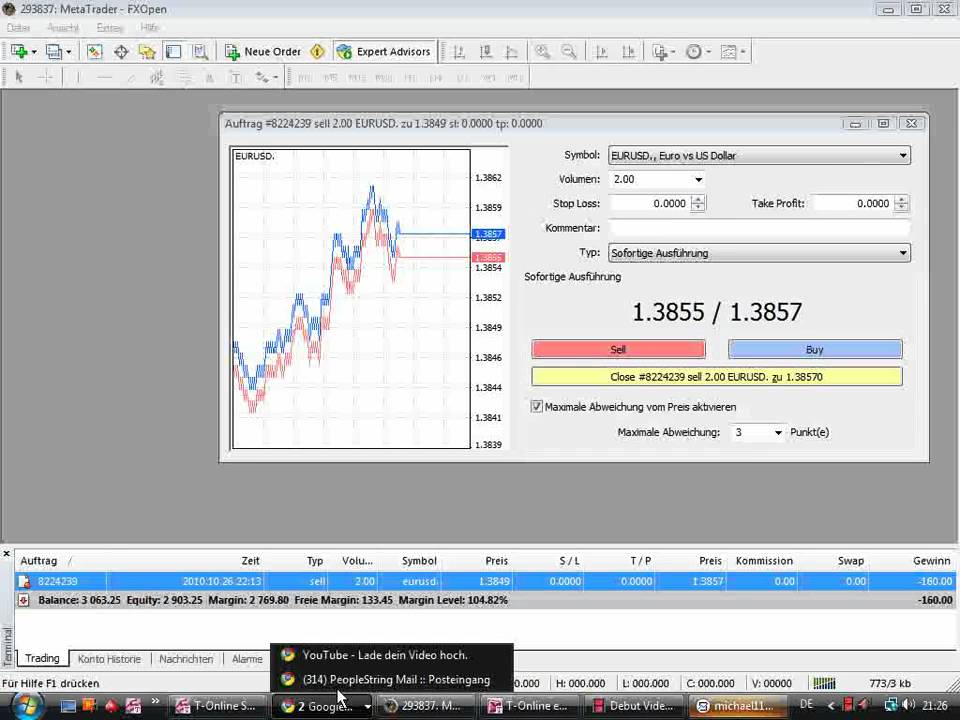Close the Terminal panel with X
The image size is (960, 720).
pyautogui.click(x=7, y=554)
